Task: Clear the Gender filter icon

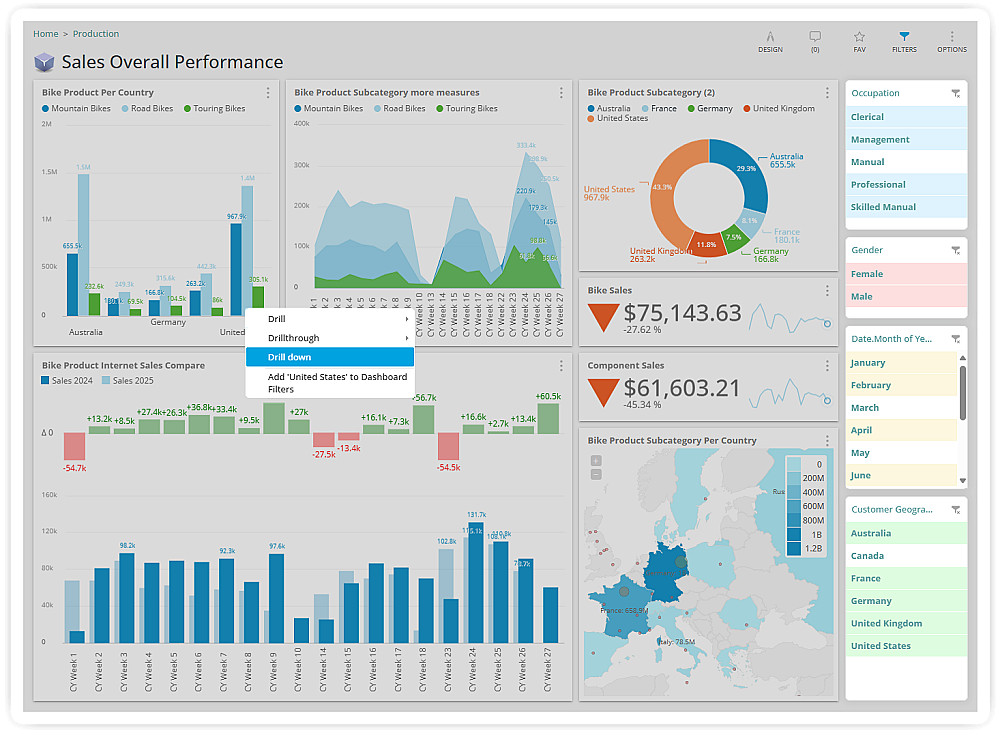Action: pos(955,250)
